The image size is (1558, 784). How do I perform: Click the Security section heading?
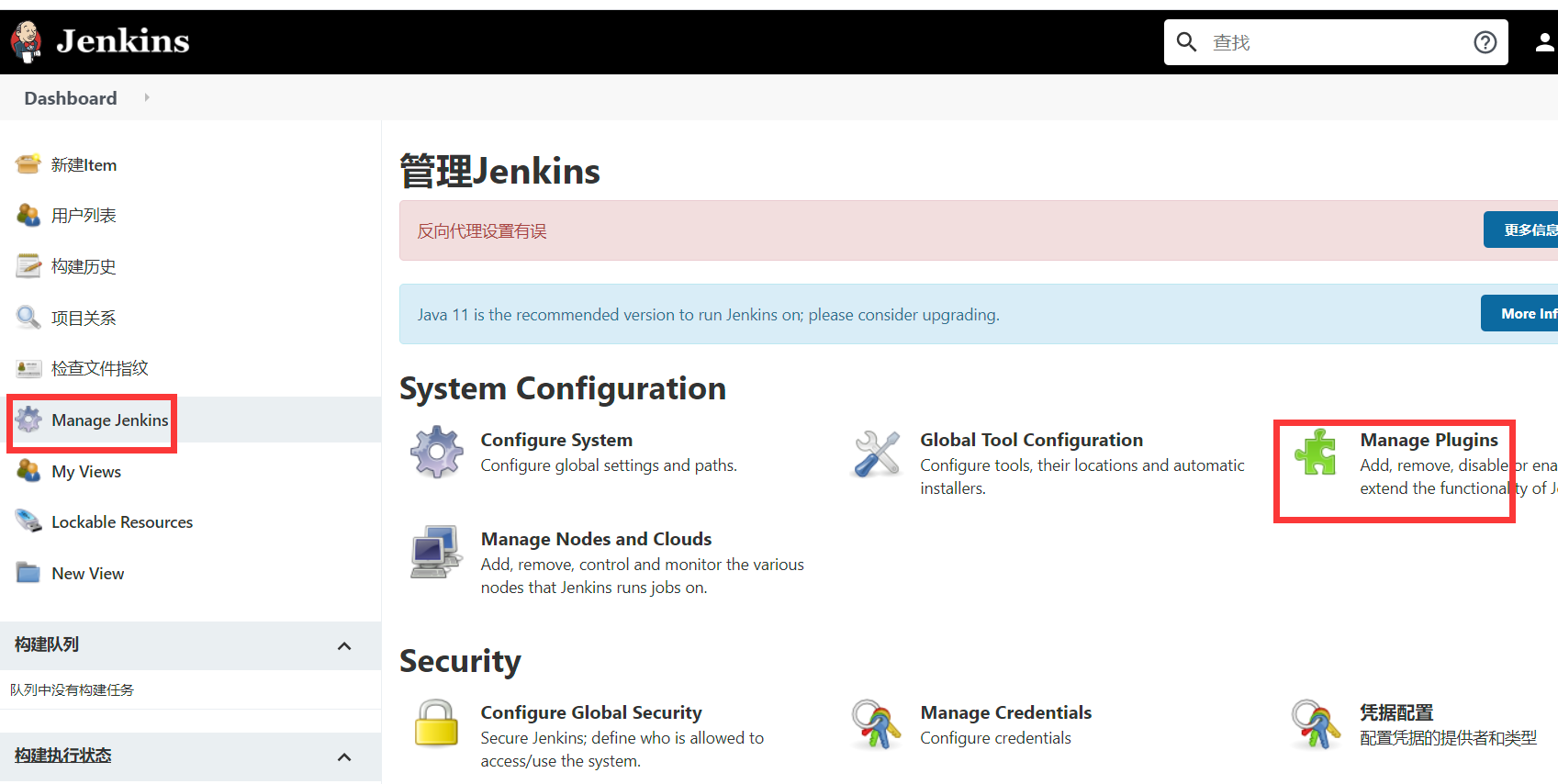coord(460,661)
